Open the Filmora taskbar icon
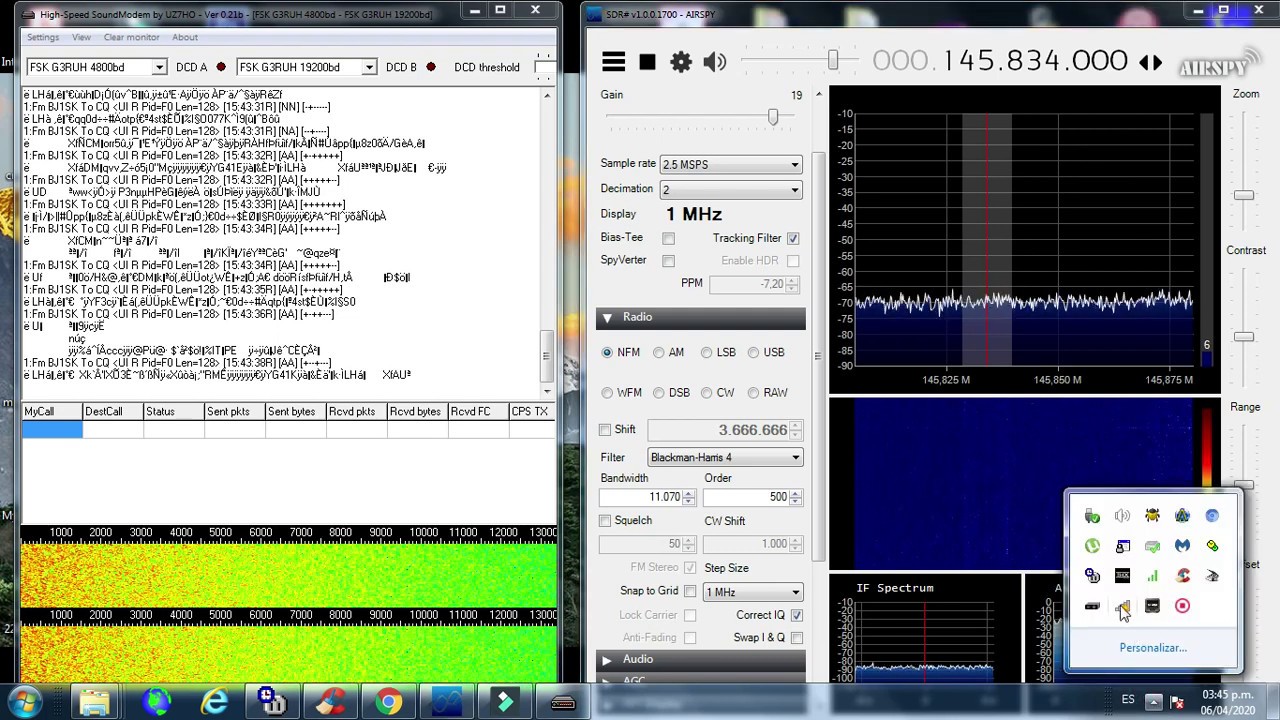The image size is (1280, 720). click(505, 702)
